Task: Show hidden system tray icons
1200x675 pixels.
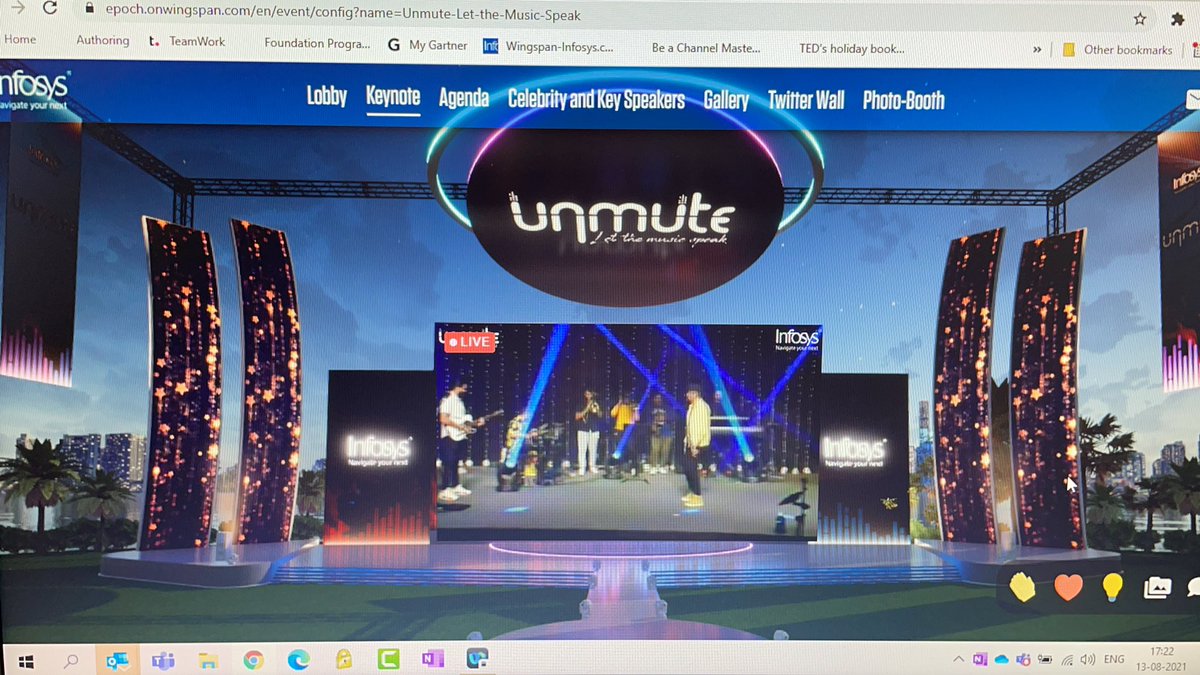Action: point(960,659)
